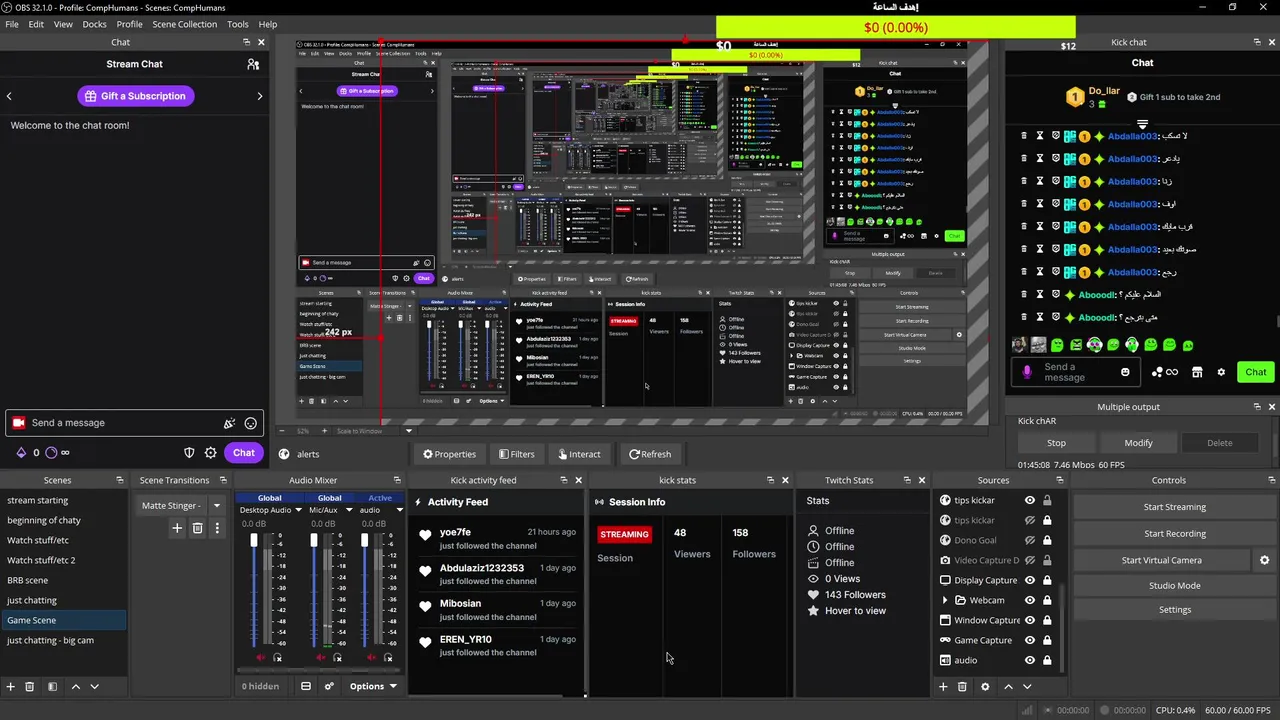Adjust Mic/Aux volume fader
The width and height of the screenshot is (1280, 720).
click(314, 541)
